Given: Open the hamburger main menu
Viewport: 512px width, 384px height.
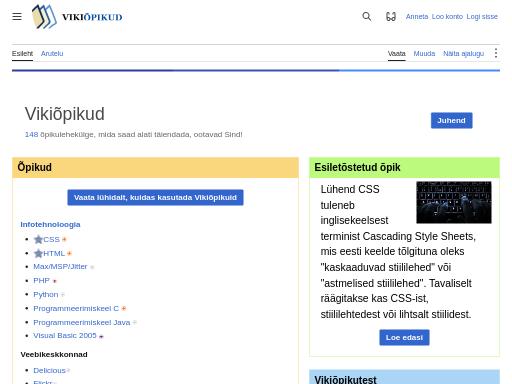Looking at the screenshot, I should [x=17, y=16].
